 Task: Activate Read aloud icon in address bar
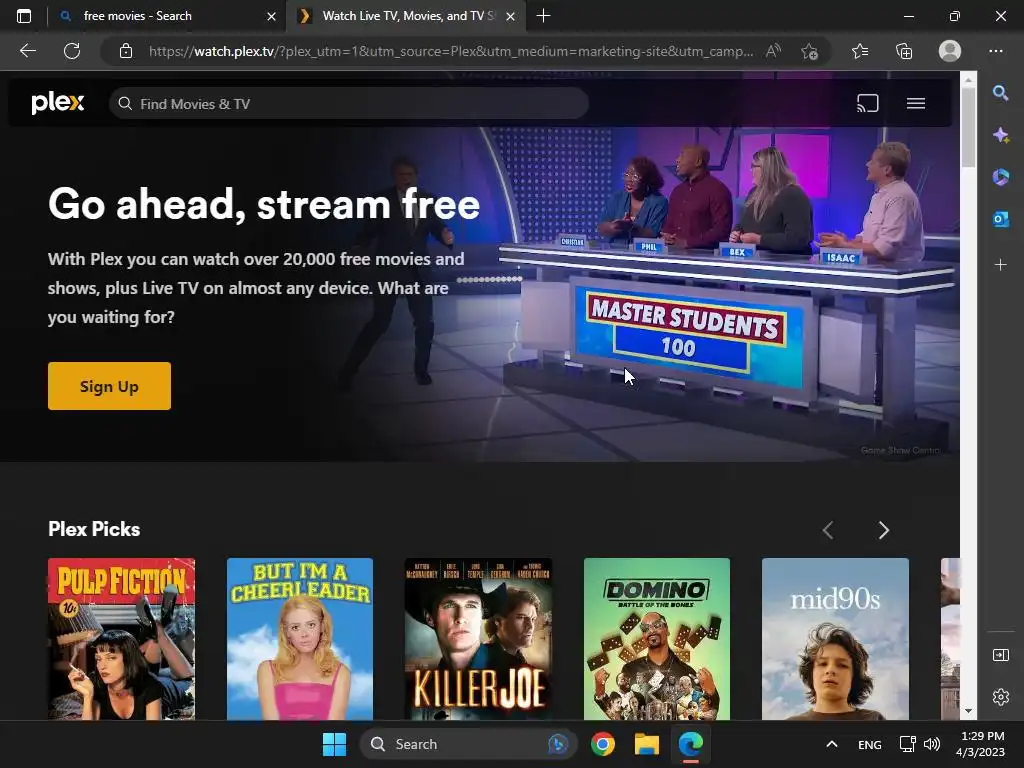(x=774, y=51)
